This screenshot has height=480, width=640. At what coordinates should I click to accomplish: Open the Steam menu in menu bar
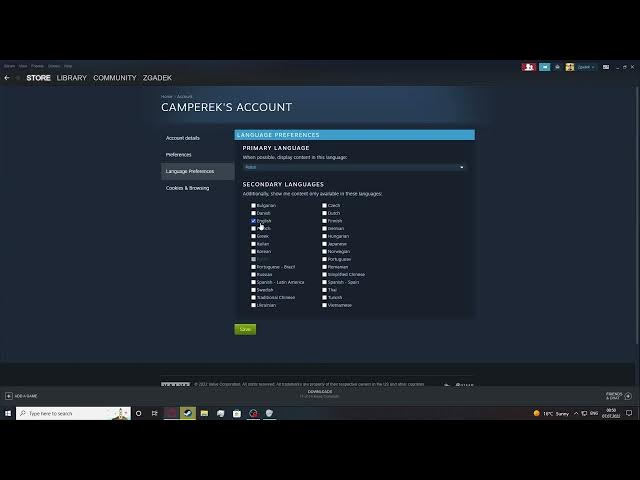[x=9, y=66]
